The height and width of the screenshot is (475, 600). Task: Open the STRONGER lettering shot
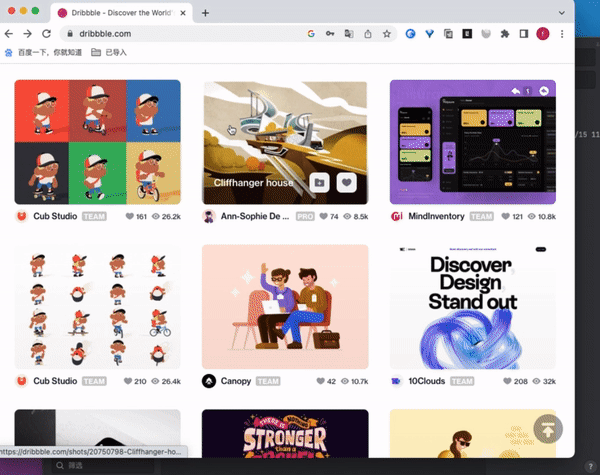[285, 434]
